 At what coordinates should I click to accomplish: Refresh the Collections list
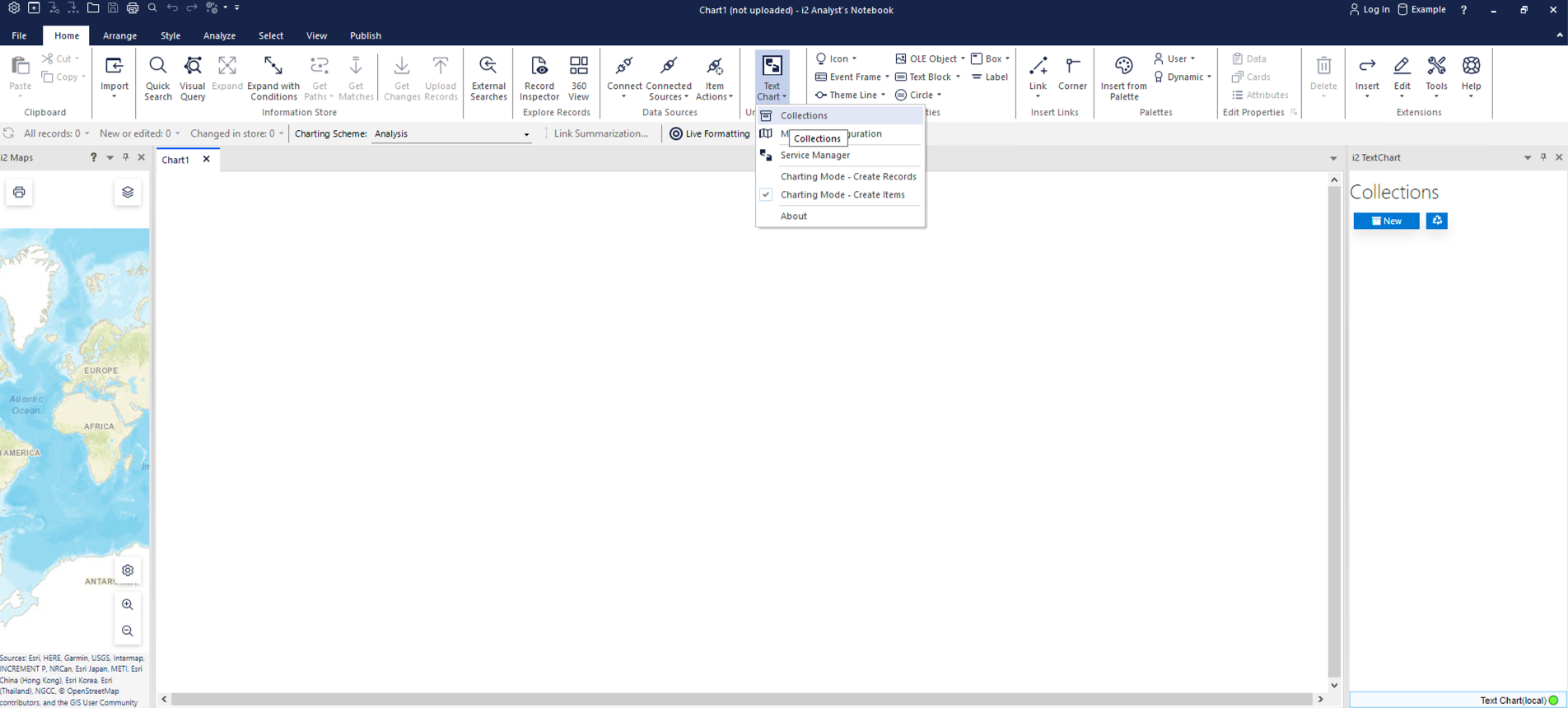(x=1436, y=221)
